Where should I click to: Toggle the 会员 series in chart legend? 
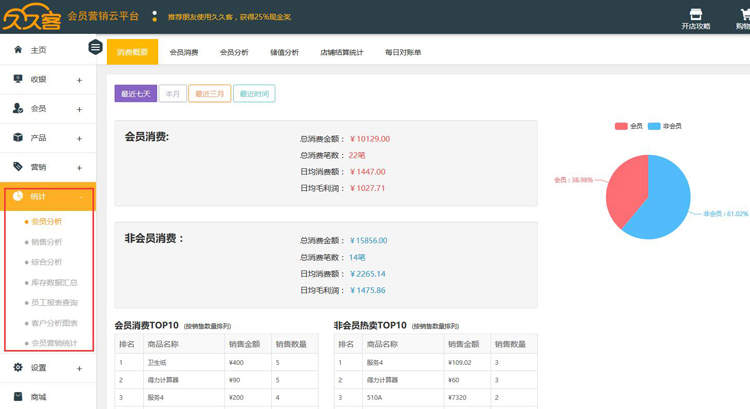pyautogui.click(x=628, y=126)
